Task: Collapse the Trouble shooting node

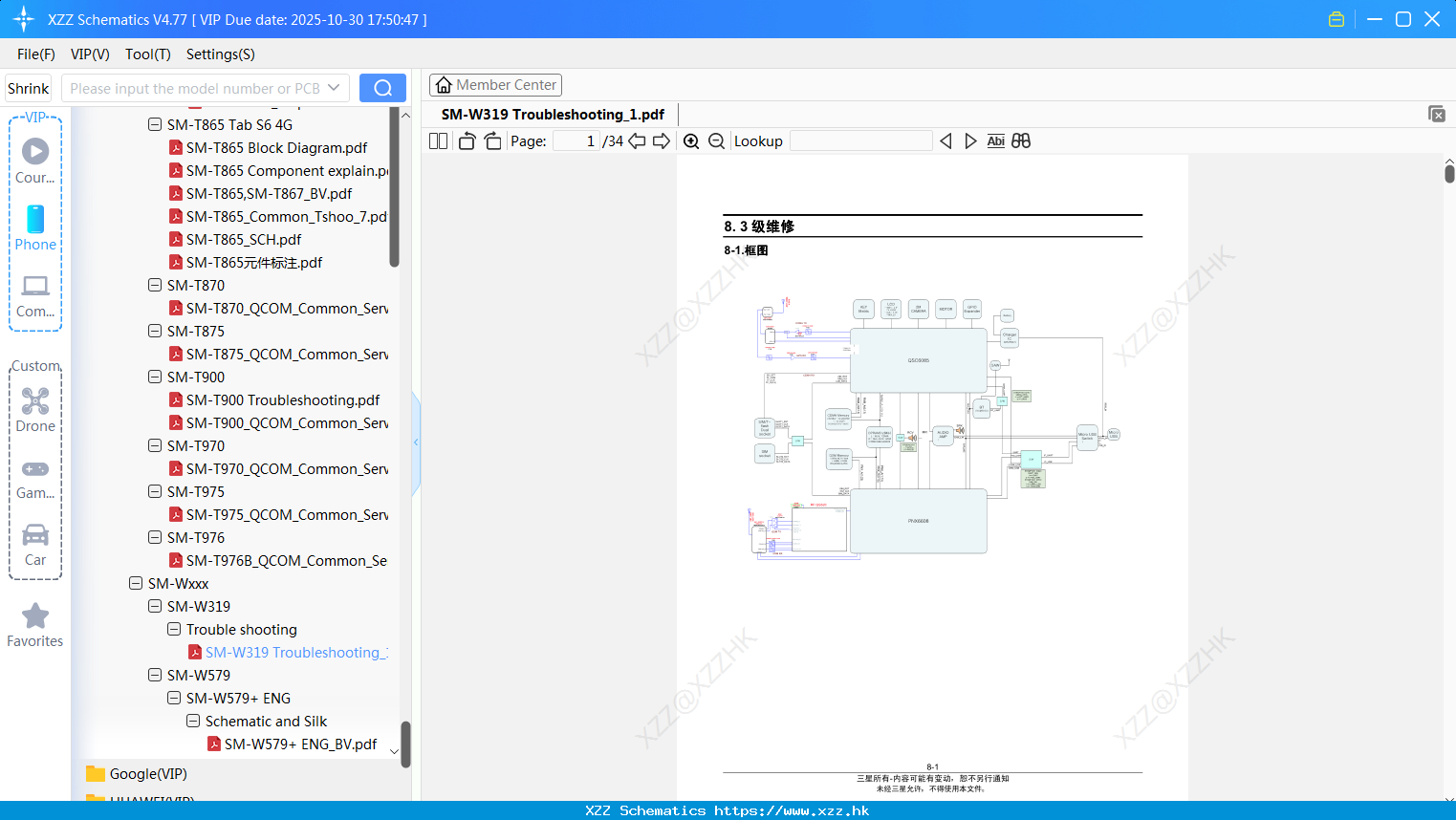Action: click(x=174, y=629)
